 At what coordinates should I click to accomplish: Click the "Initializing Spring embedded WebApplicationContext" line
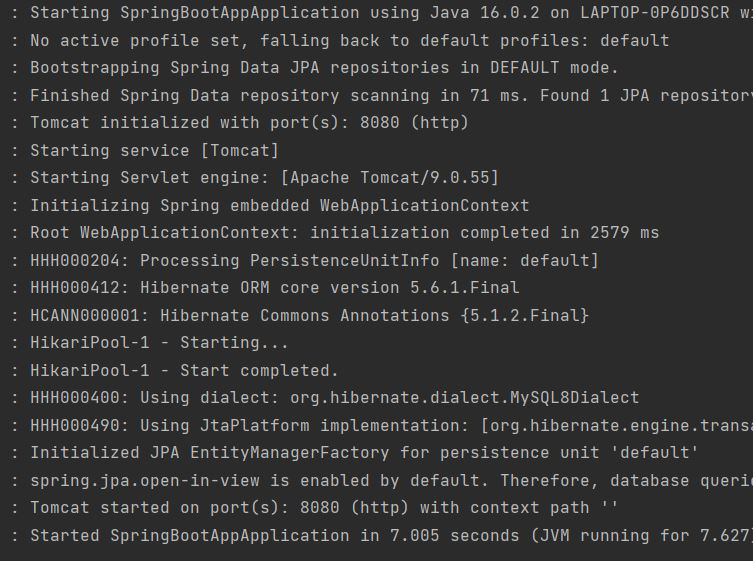279,205
